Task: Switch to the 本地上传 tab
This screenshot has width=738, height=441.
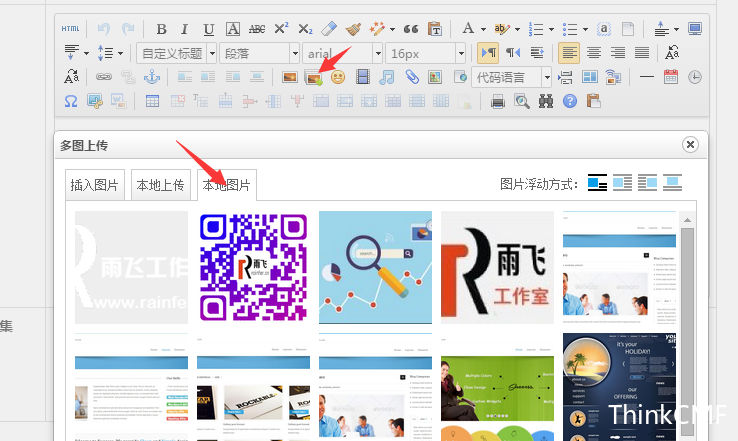Action: click(160, 185)
